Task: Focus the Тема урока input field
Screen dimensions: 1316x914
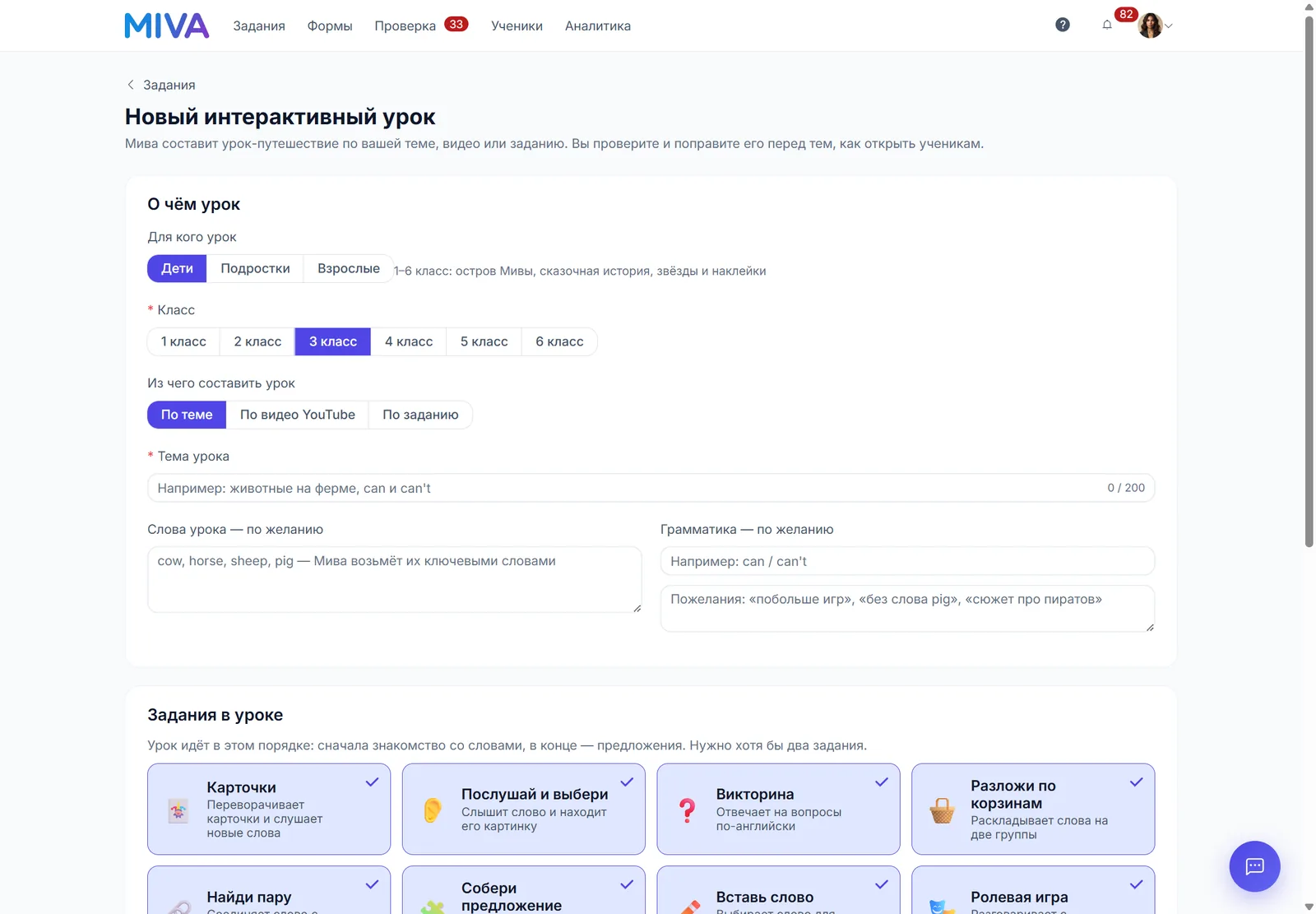Action: pos(651,488)
